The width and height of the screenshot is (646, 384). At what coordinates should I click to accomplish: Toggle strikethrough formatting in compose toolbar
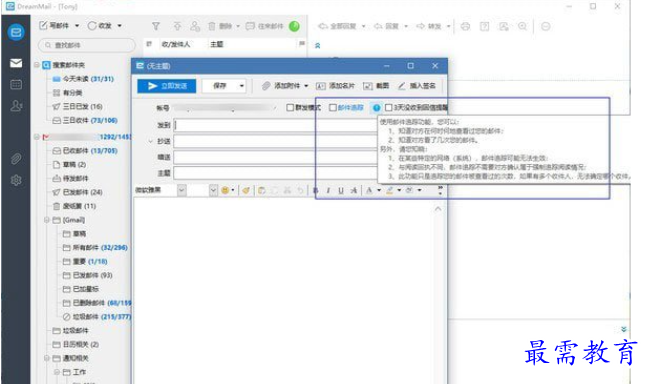point(353,190)
